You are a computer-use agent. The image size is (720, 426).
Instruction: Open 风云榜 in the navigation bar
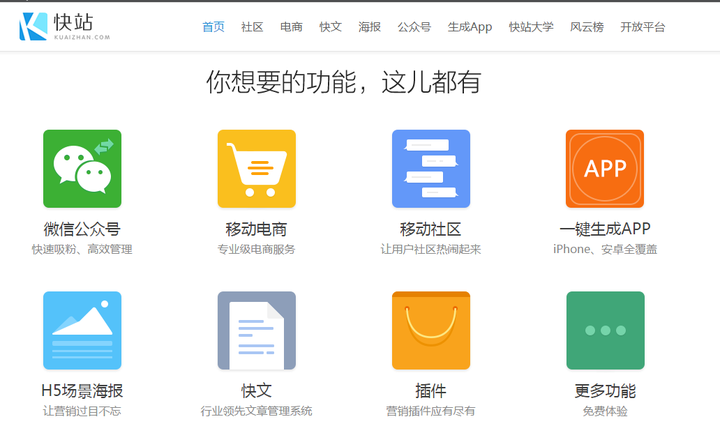click(587, 27)
